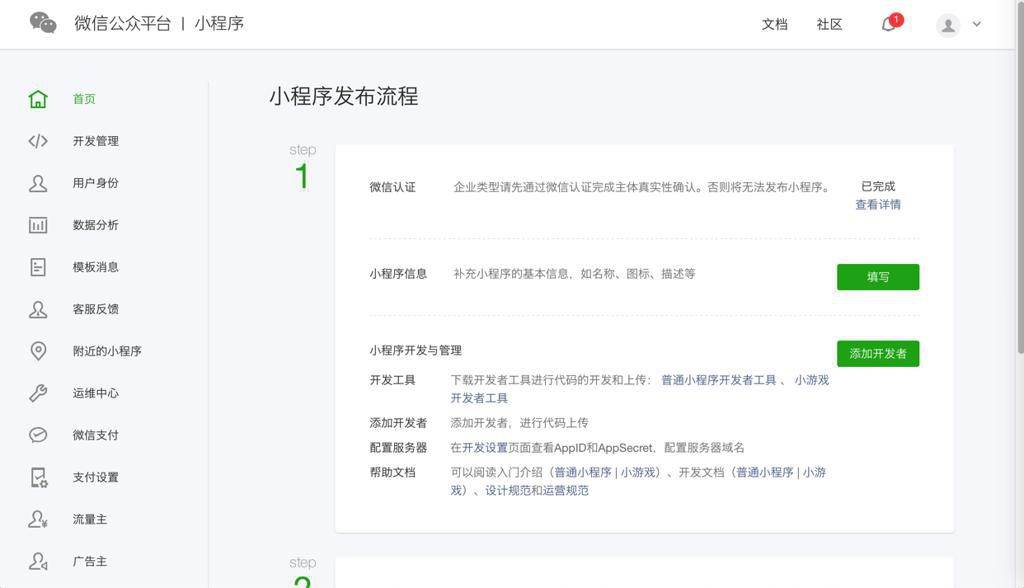Click the 微信认证 label

(392, 187)
